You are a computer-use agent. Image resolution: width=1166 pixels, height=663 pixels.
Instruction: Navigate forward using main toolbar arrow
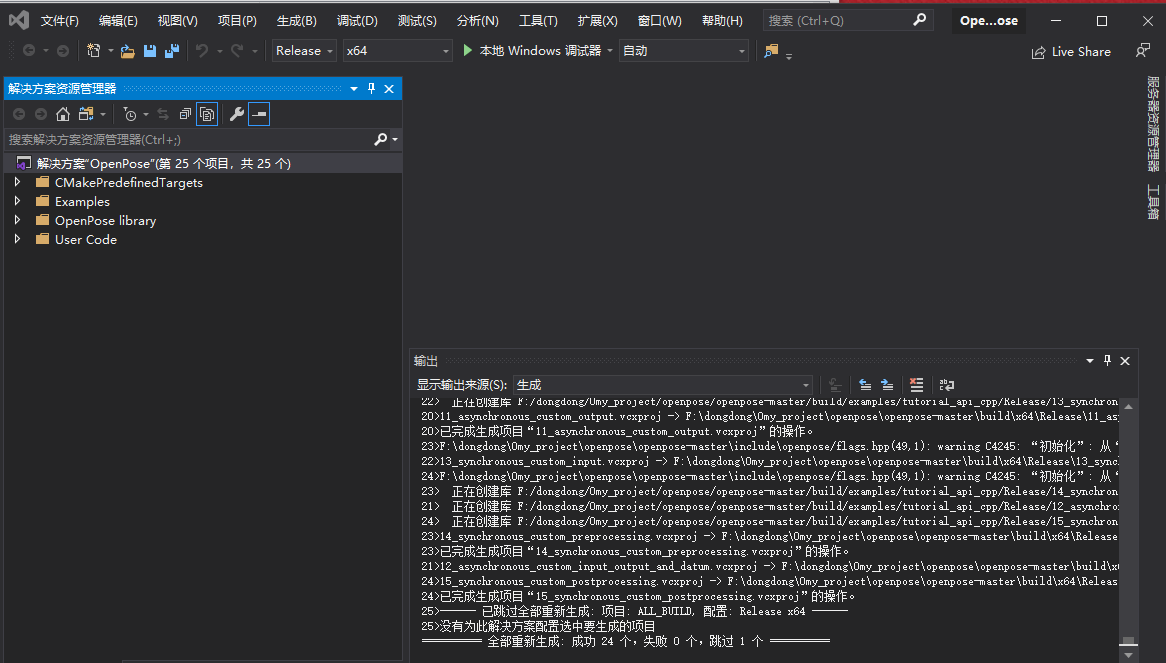(63, 51)
